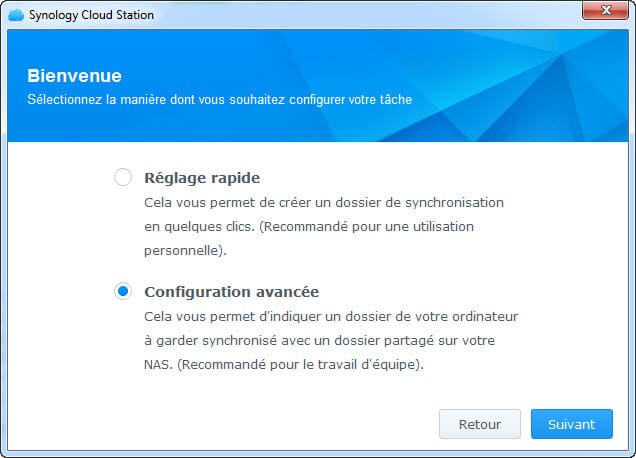Click the Bienvenue heading in the banner

point(74,76)
